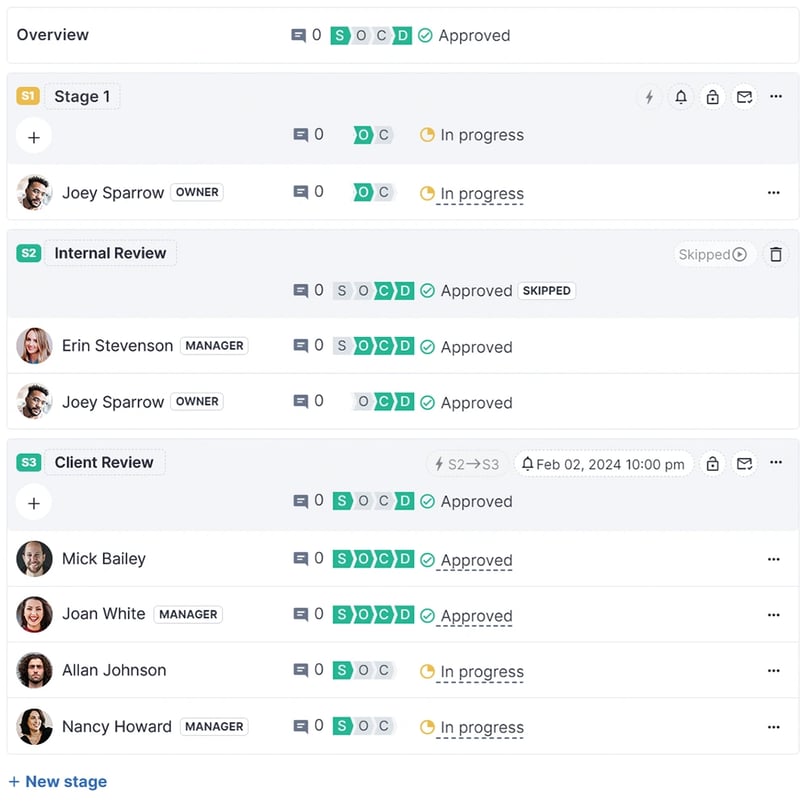Click the lock icon on Client Review
This screenshot has height=811, width=807.
pos(712,464)
